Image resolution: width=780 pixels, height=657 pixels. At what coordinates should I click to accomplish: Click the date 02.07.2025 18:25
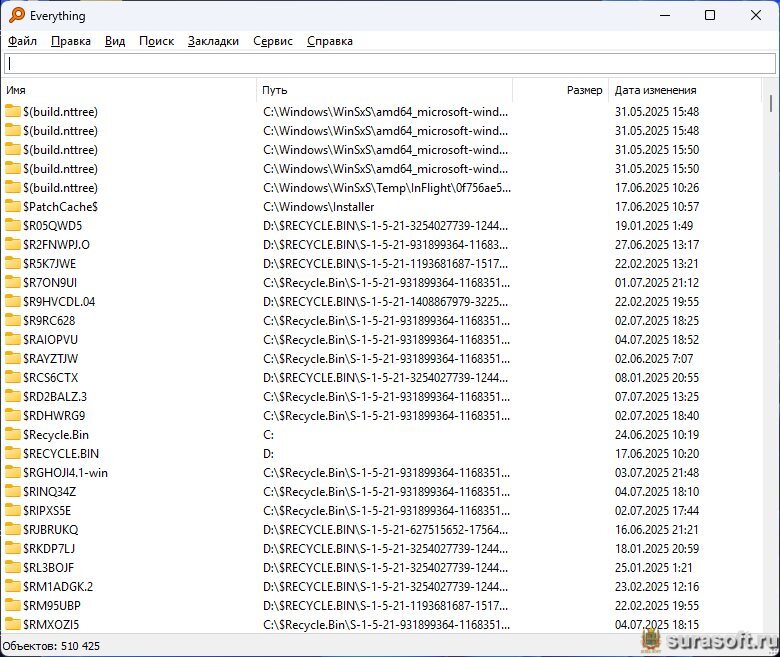657,320
